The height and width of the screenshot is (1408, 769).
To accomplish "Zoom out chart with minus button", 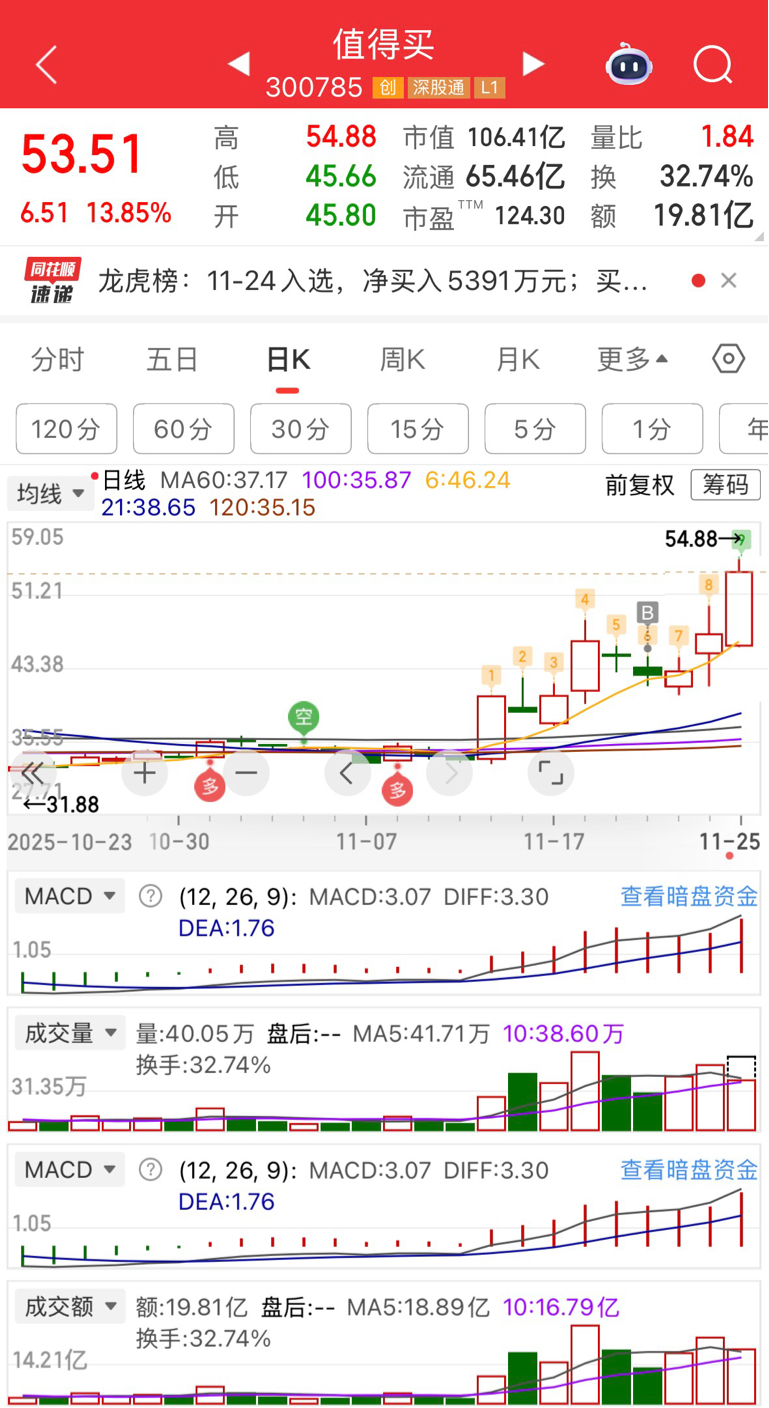I will pyautogui.click(x=246, y=772).
